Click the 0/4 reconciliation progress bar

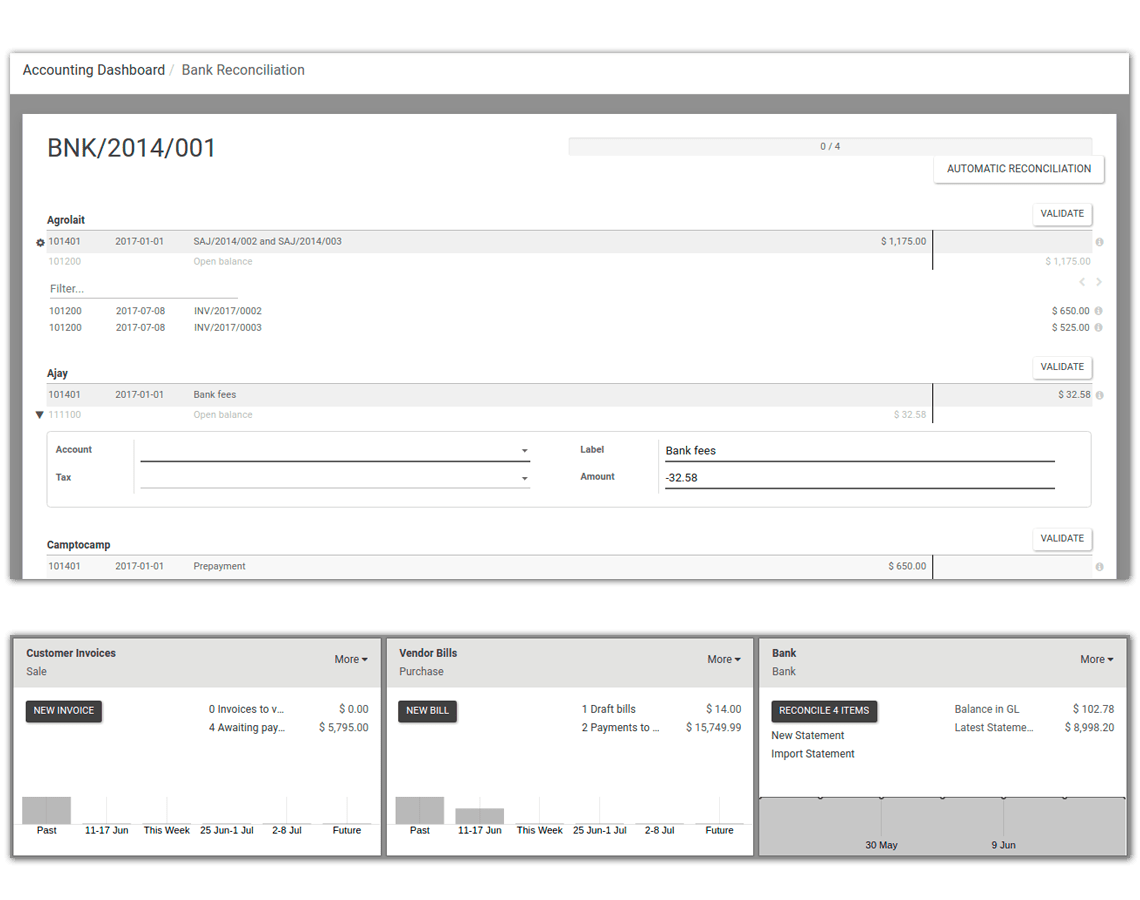click(830, 145)
